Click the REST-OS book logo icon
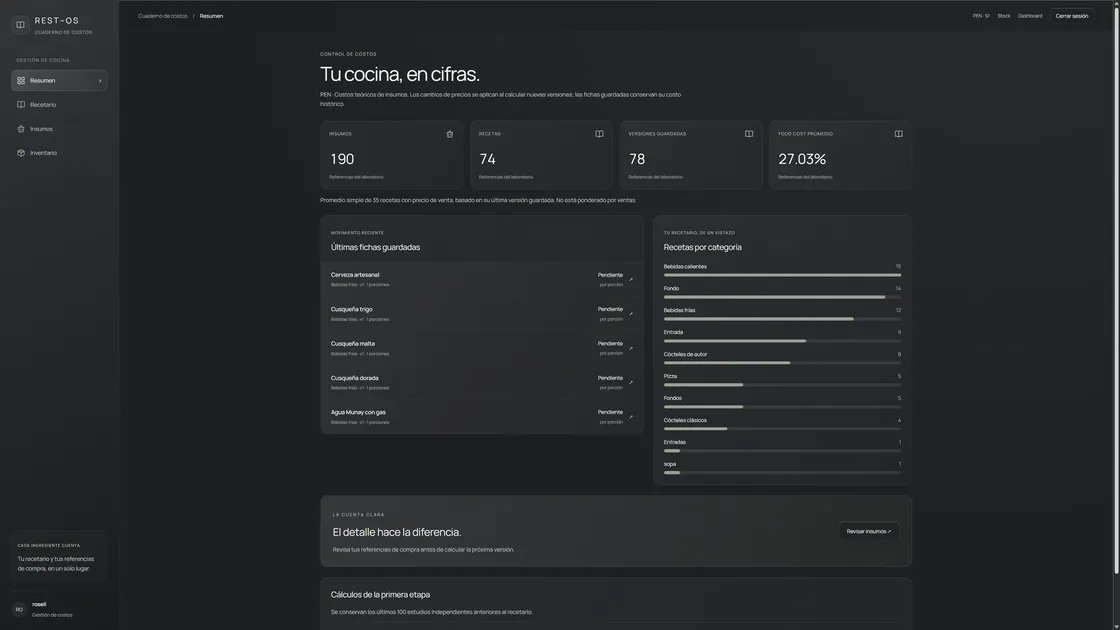The height and width of the screenshot is (630, 1120). pos(21,25)
